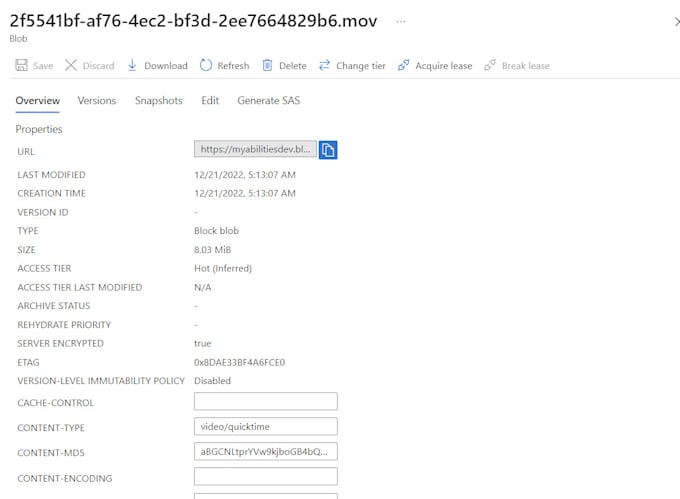
Task: Click the ETAG value 0x8DAE33BF4A6FCE0
Action: pyautogui.click(x=239, y=362)
